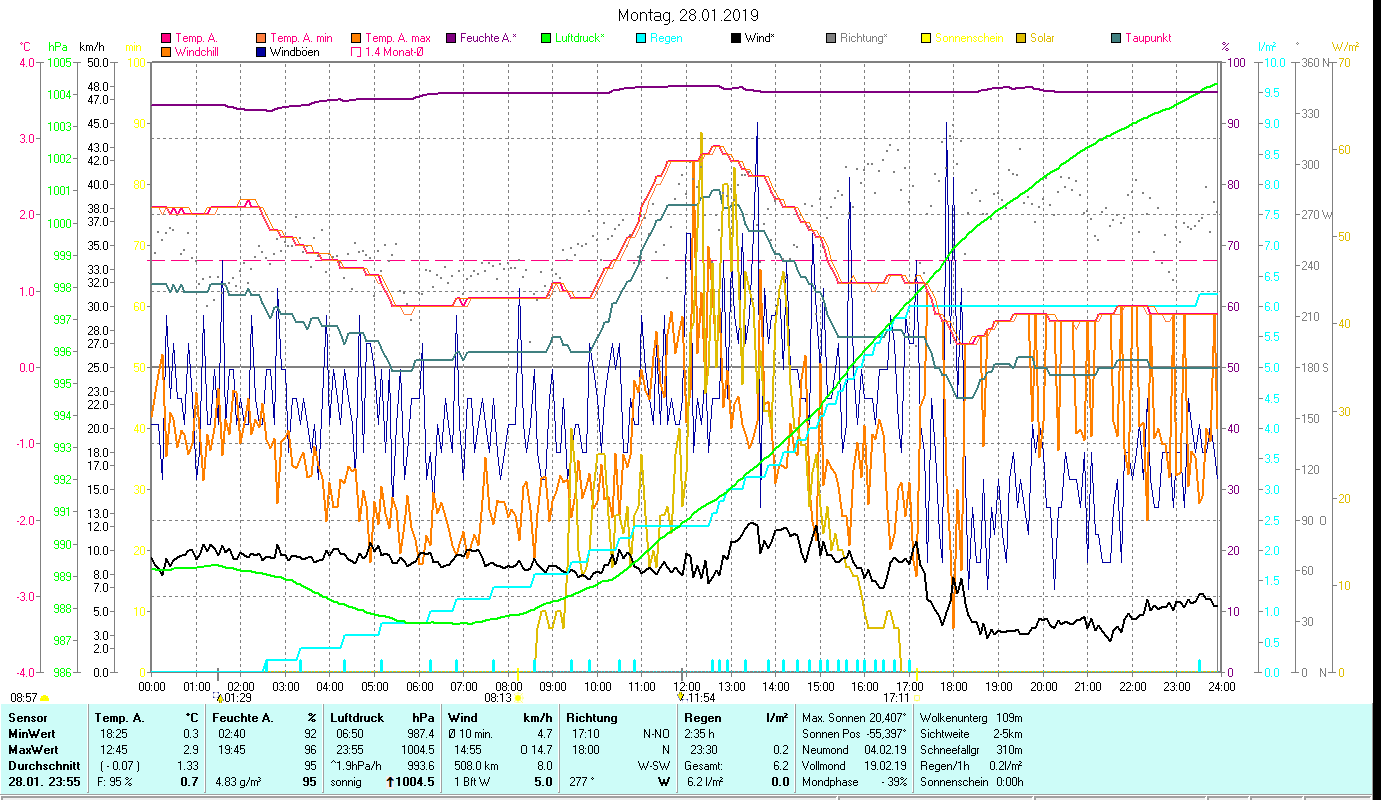Viewport: 1381px width, 800px height.
Task: Select the Feuchte A.* legend label
Action: [x=488, y=38]
